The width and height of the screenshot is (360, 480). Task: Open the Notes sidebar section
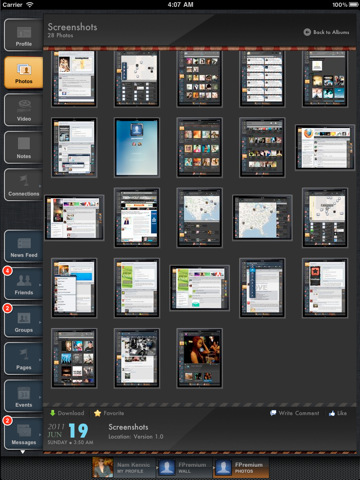pos(23,148)
